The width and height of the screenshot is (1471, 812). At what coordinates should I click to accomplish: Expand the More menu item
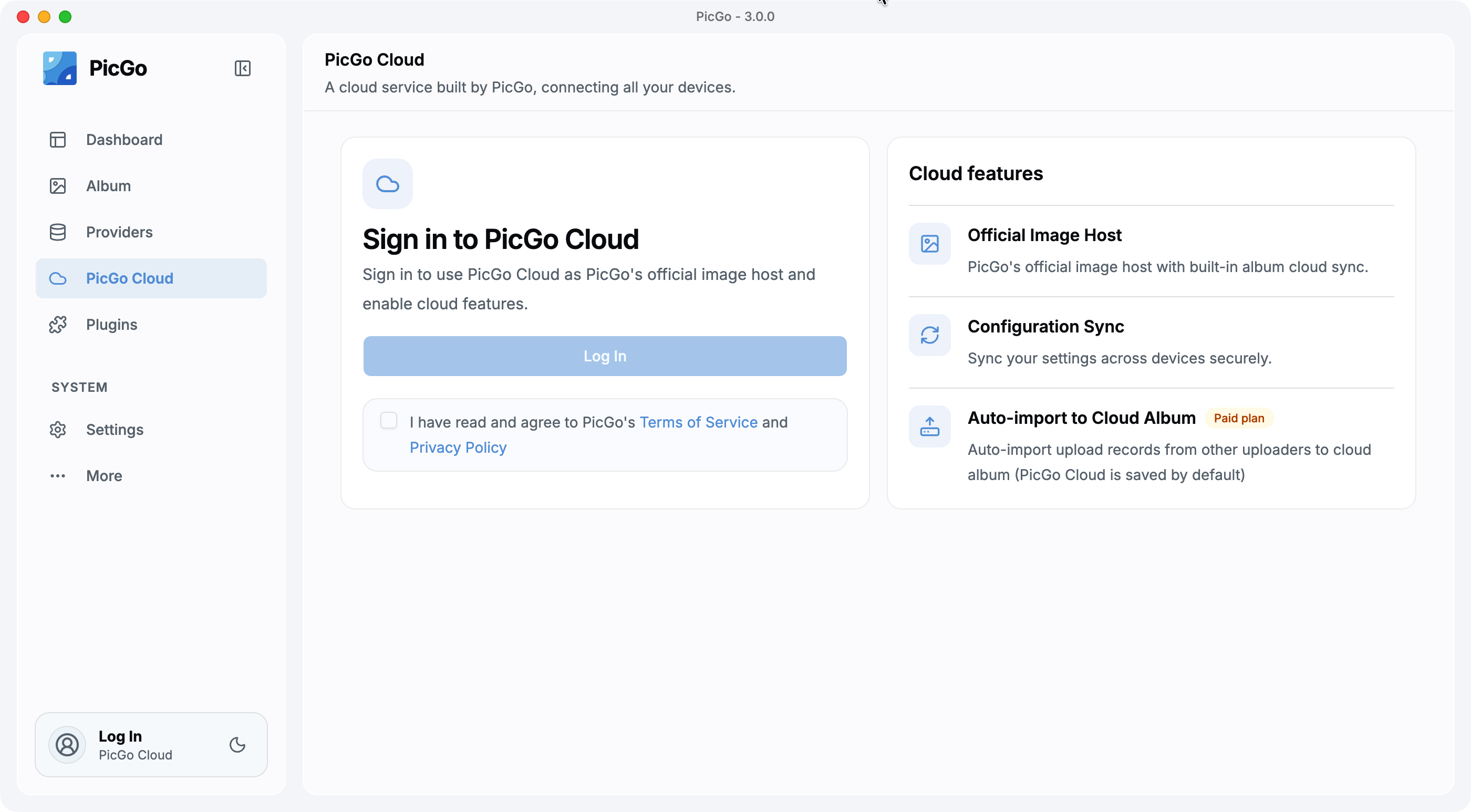151,476
